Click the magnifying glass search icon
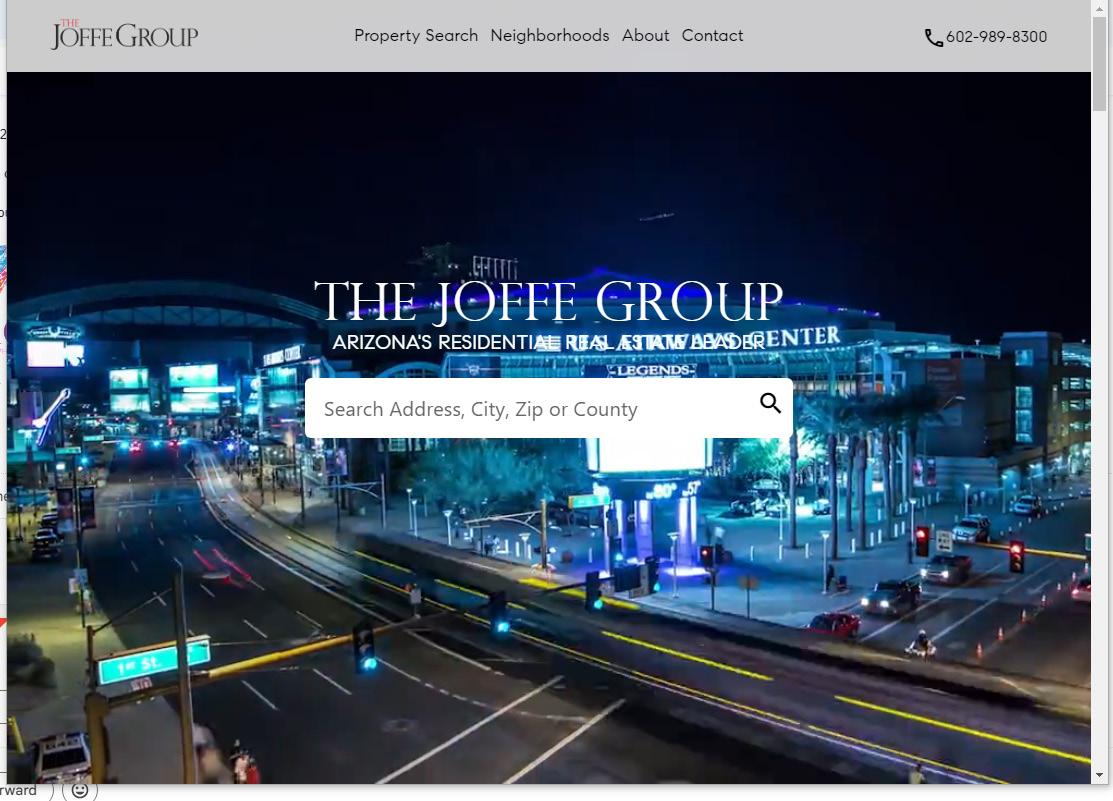 [x=770, y=403]
